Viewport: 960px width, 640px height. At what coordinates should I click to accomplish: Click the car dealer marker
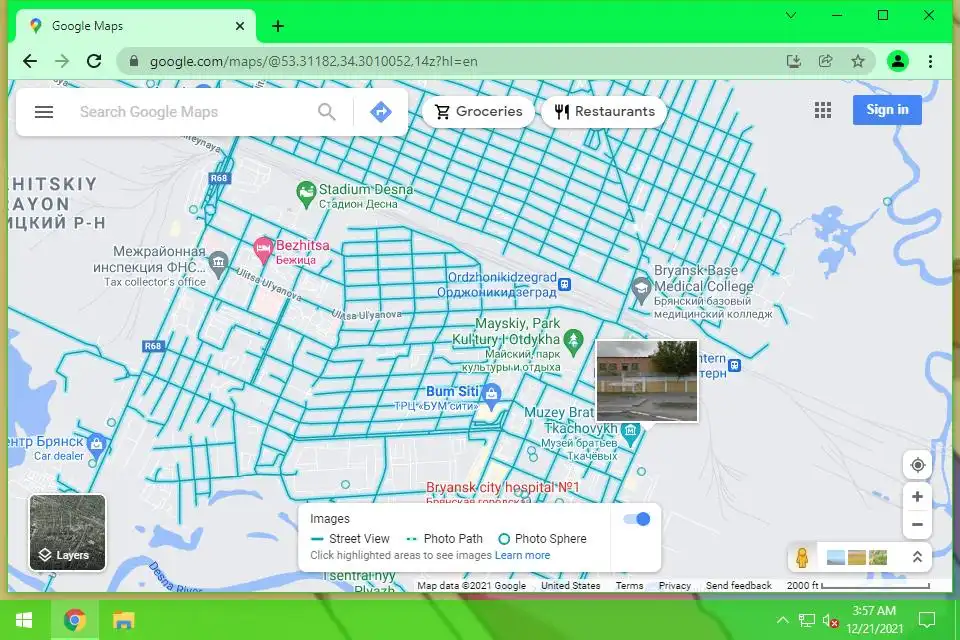(96, 445)
